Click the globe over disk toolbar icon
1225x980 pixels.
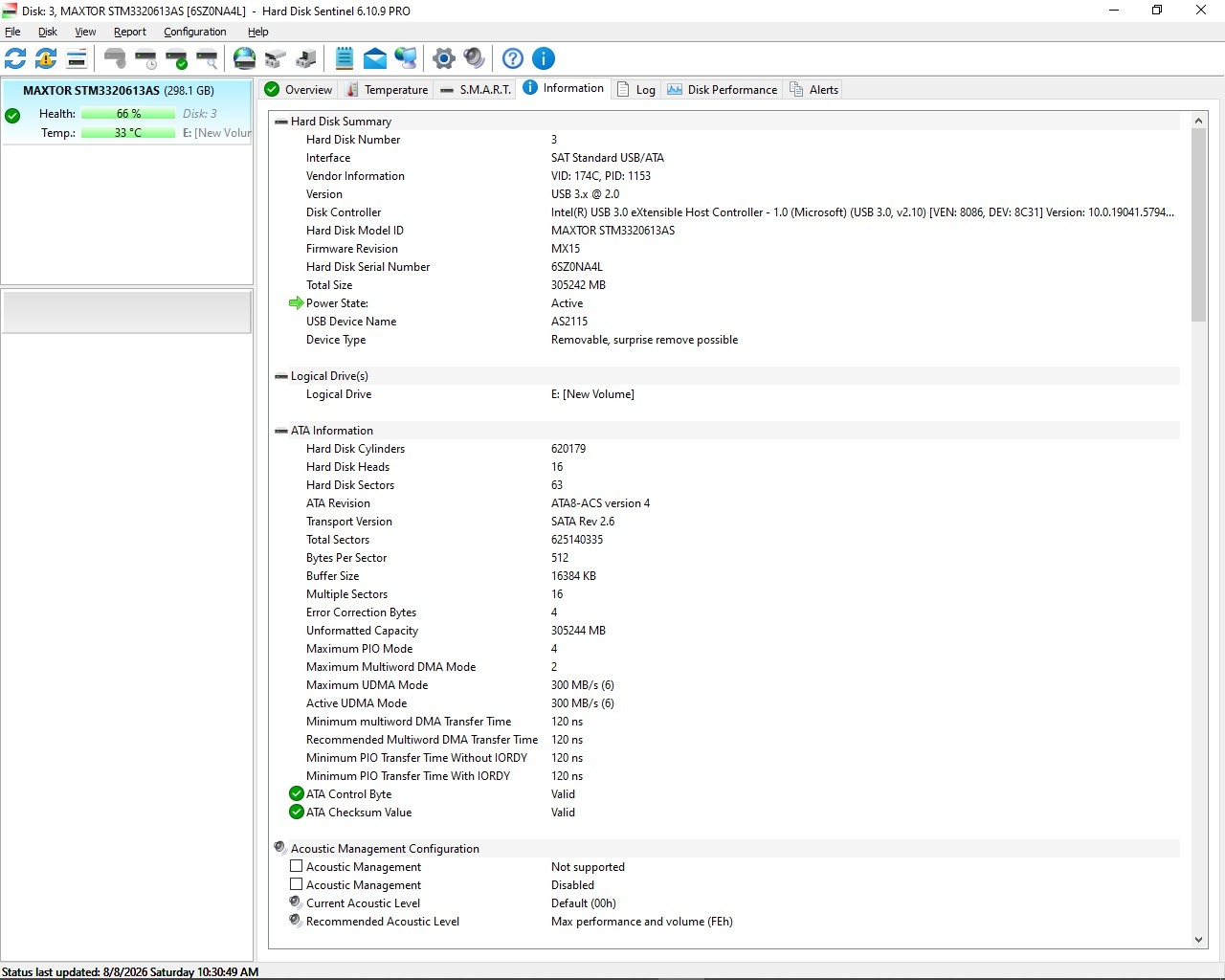(x=245, y=58)
